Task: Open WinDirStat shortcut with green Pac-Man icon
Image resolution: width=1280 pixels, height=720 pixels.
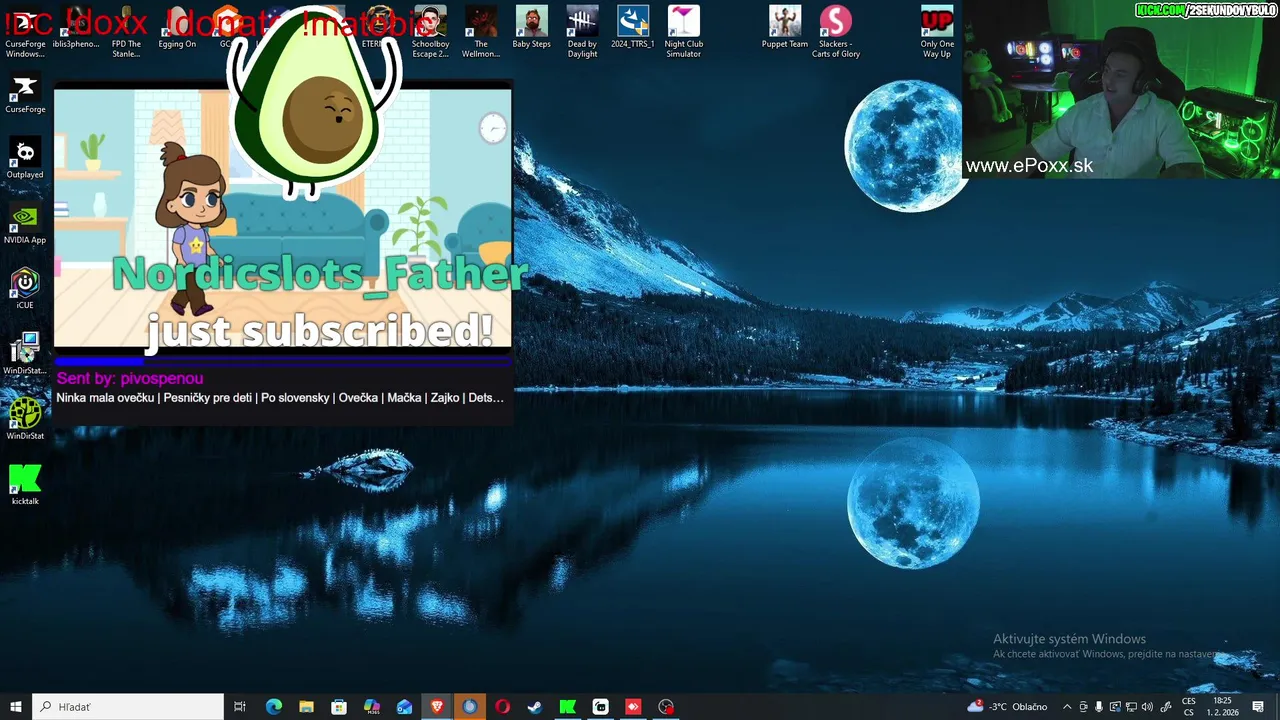Action: (25, 420)
